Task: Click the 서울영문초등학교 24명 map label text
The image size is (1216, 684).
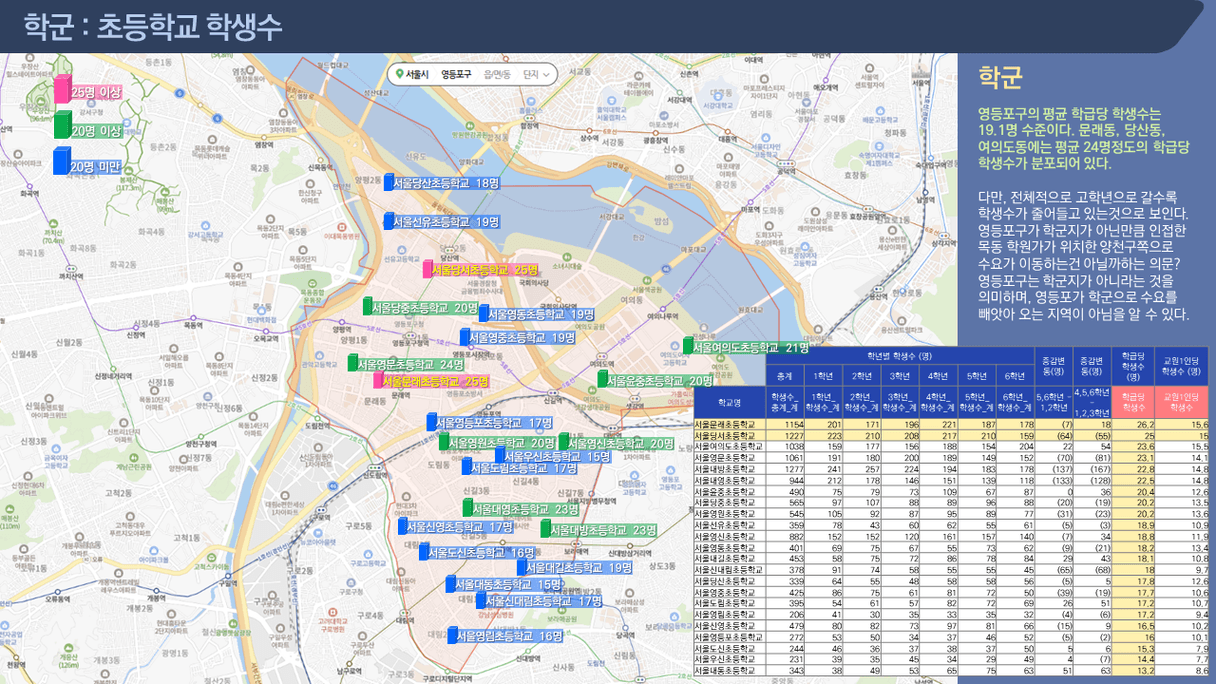Action: pyautogui.click(x=411, y=364)
